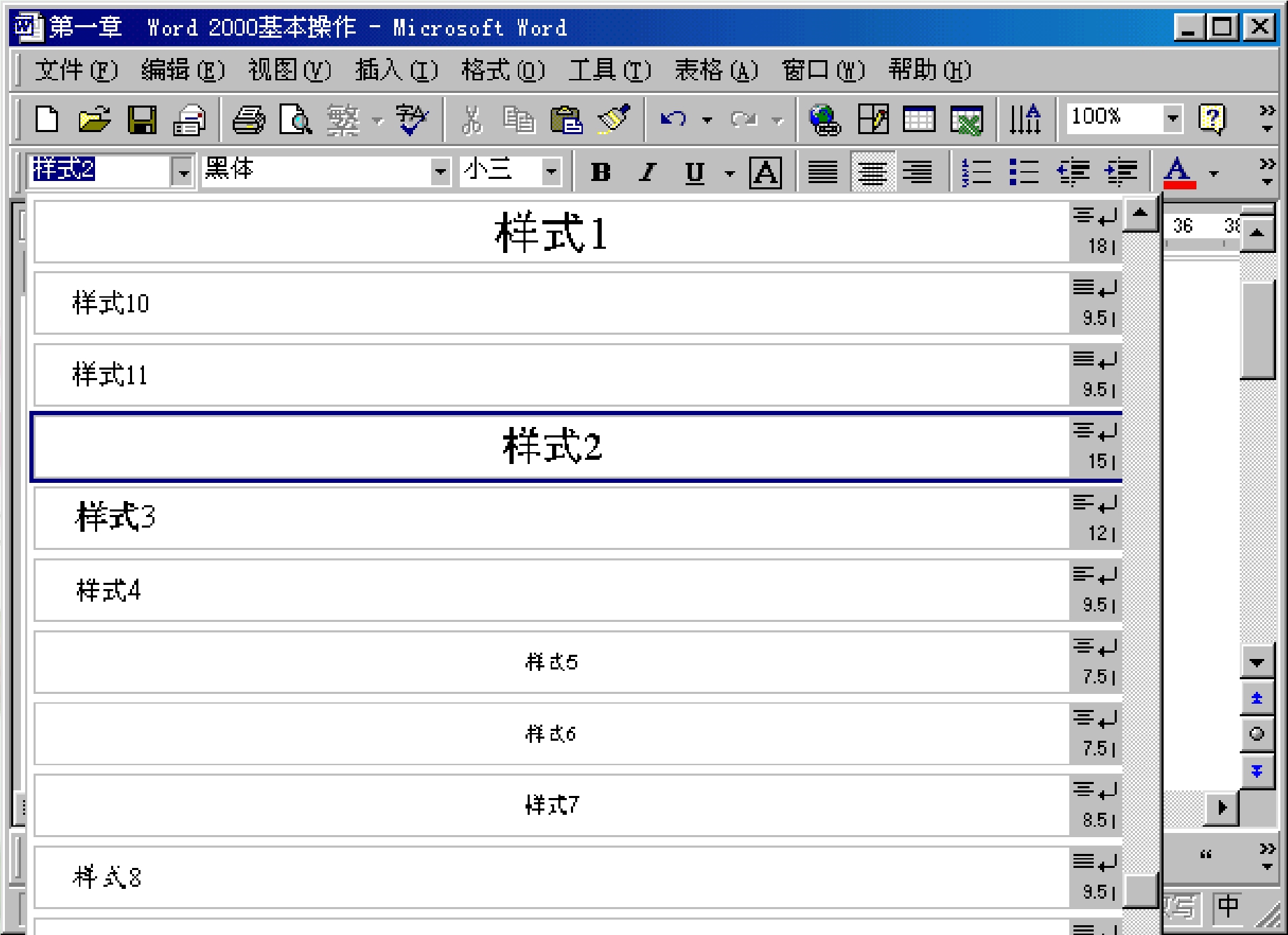Choose 样式3 from the style list

point(577,519)
